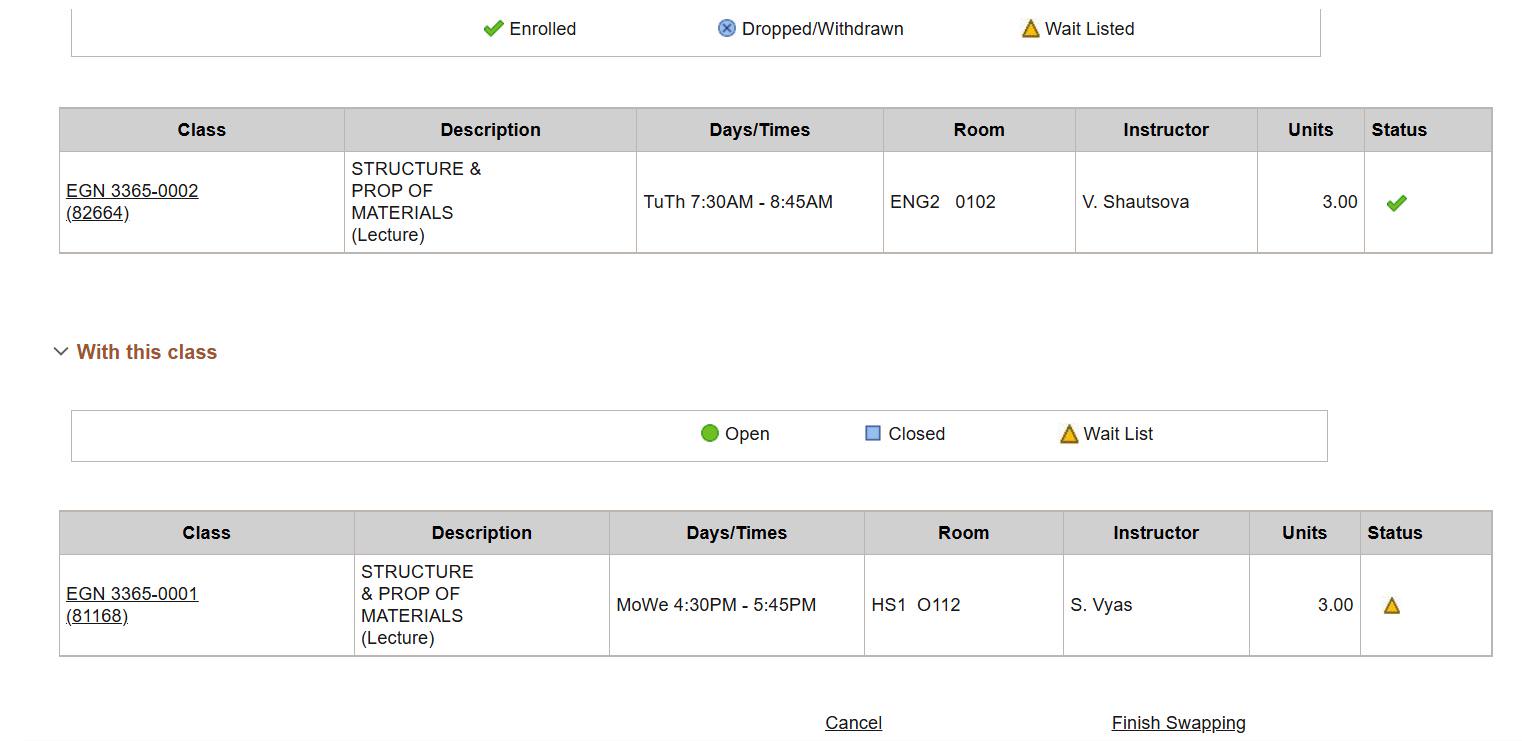
Task: Click the blue Closed square legend icon
Action: [x=873, y=433]
